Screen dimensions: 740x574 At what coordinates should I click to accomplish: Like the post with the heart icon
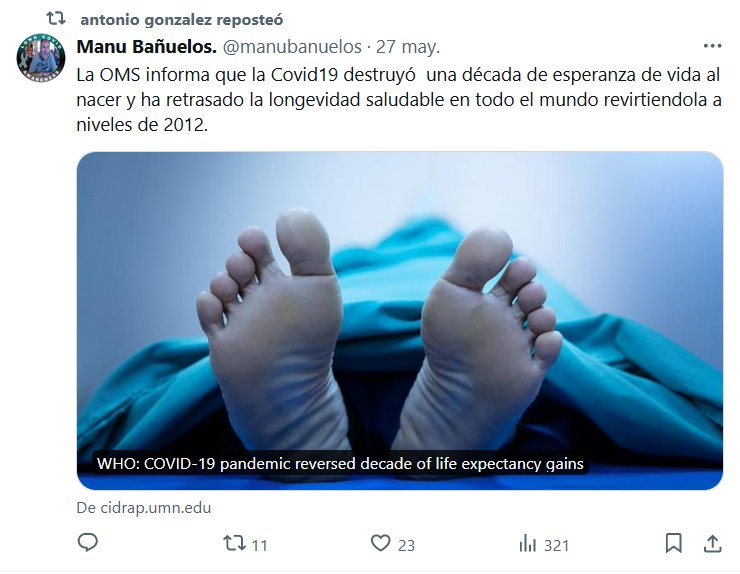tap(380, 543)
